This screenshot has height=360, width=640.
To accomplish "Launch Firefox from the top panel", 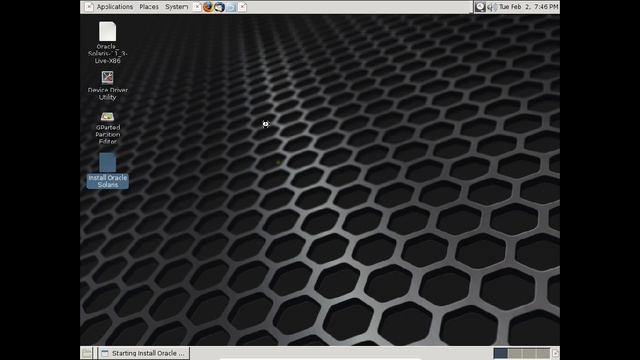I will point(208,7).
